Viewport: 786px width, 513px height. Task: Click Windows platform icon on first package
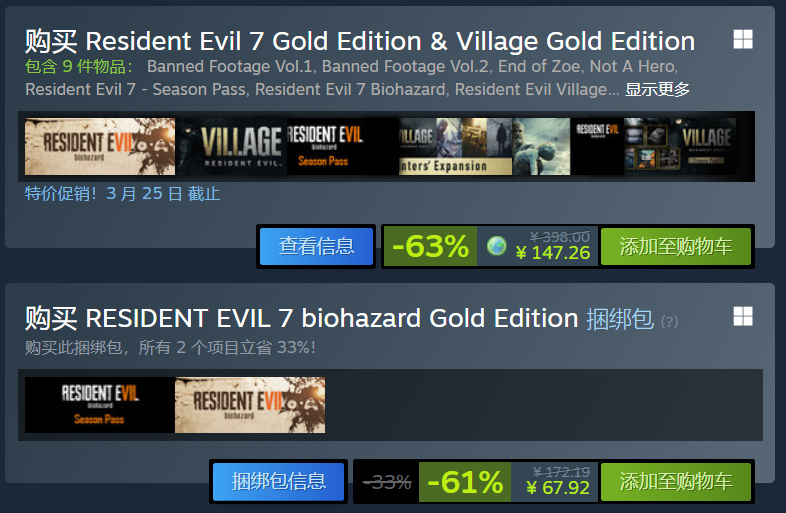coord(743,39)
